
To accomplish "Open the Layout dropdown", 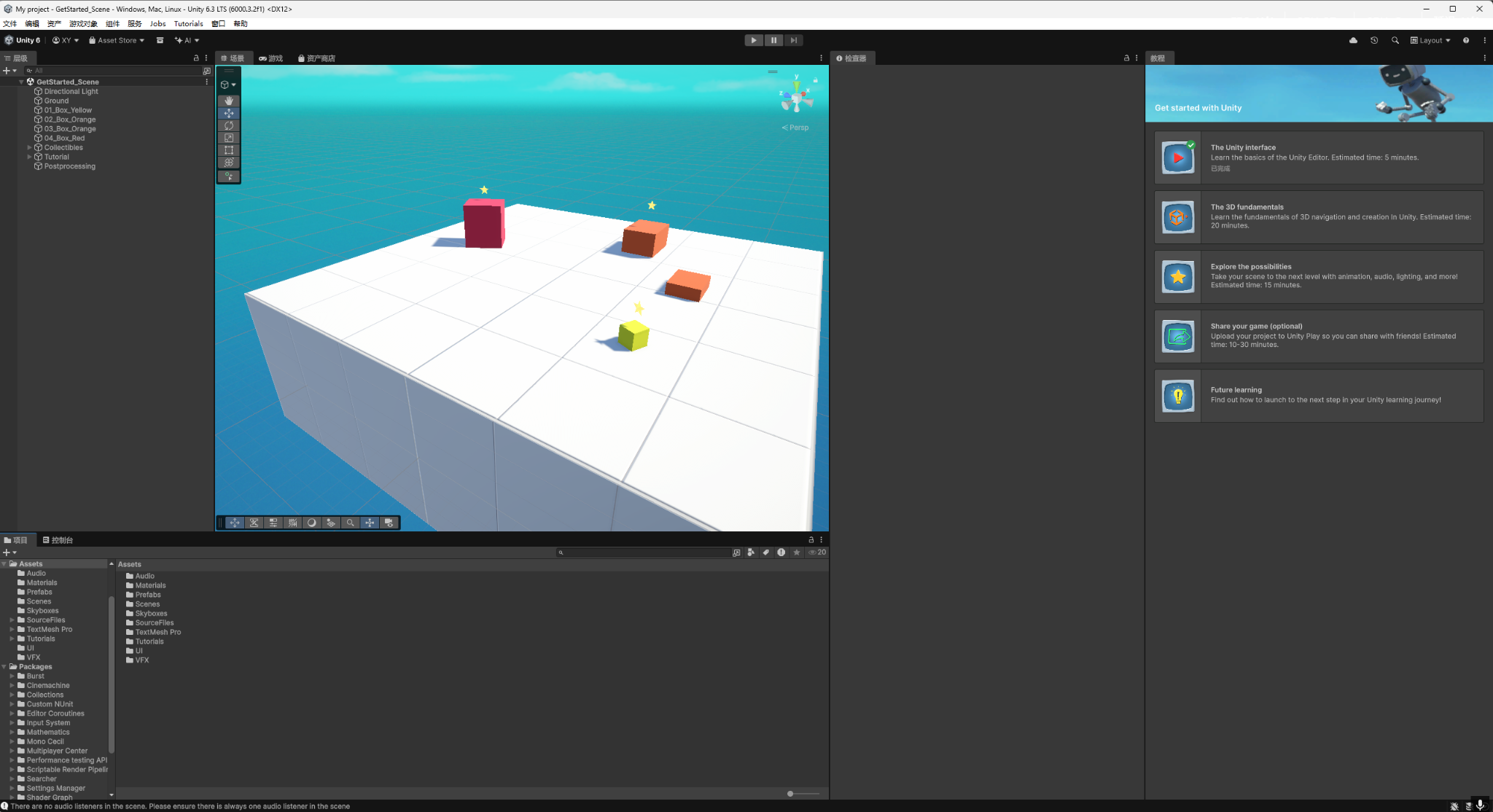I will pyautogui.click(x=1430, y=40).
